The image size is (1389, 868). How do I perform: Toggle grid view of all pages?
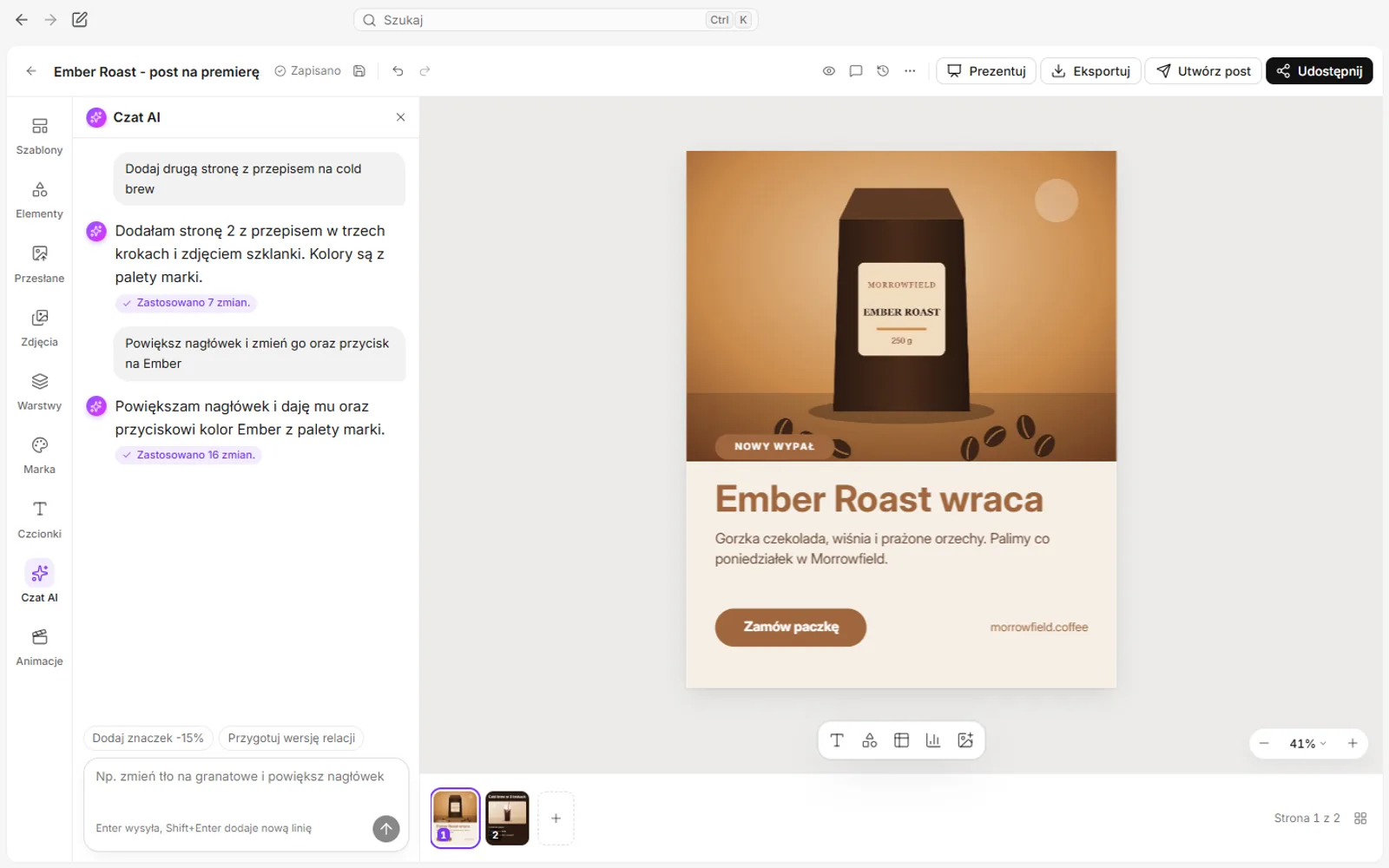[x=1360, y=819]
